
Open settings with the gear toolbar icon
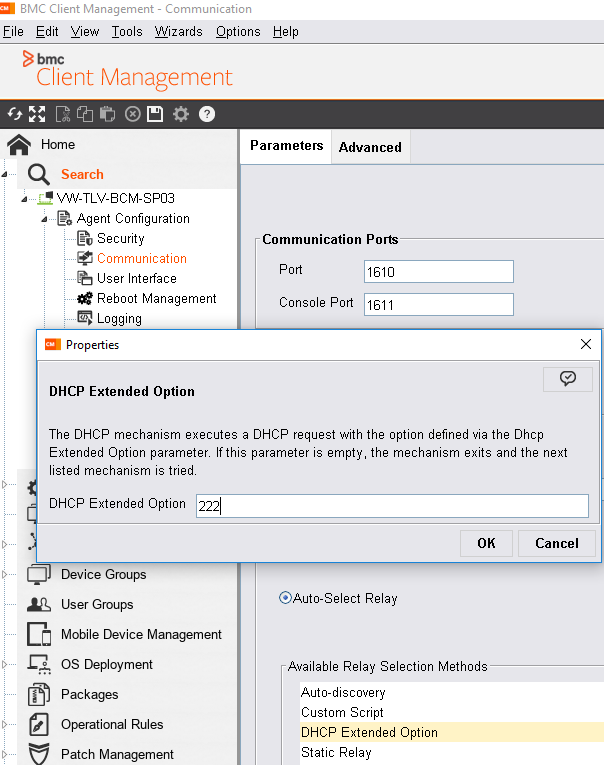click(181, 114)
